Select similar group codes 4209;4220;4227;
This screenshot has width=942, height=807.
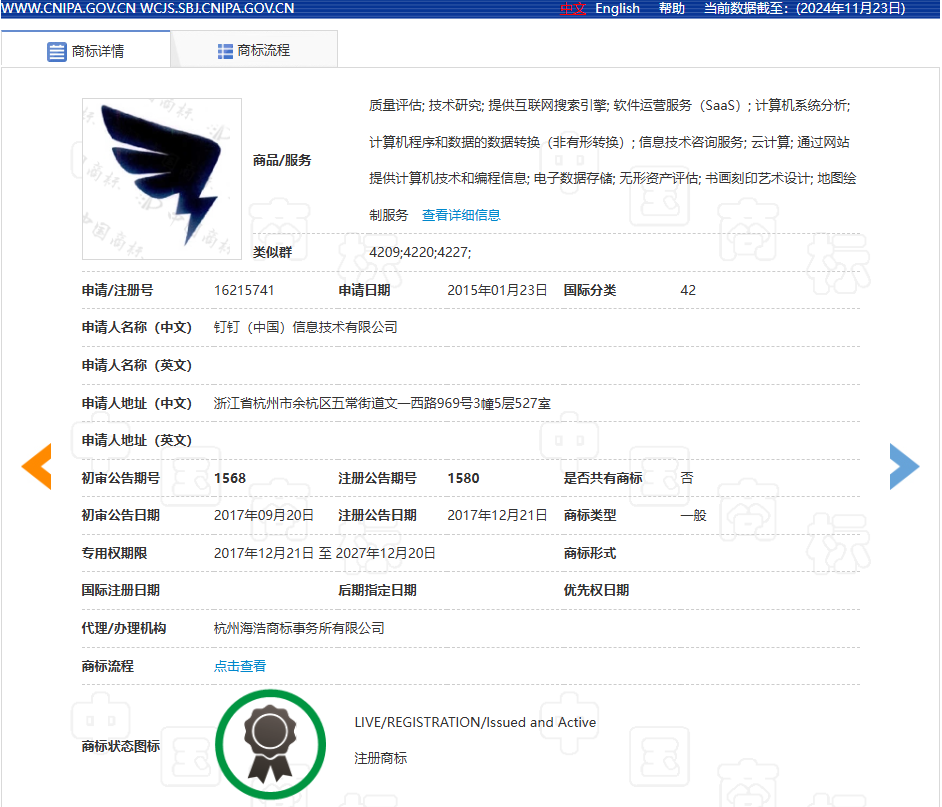[x=420, y=252]
